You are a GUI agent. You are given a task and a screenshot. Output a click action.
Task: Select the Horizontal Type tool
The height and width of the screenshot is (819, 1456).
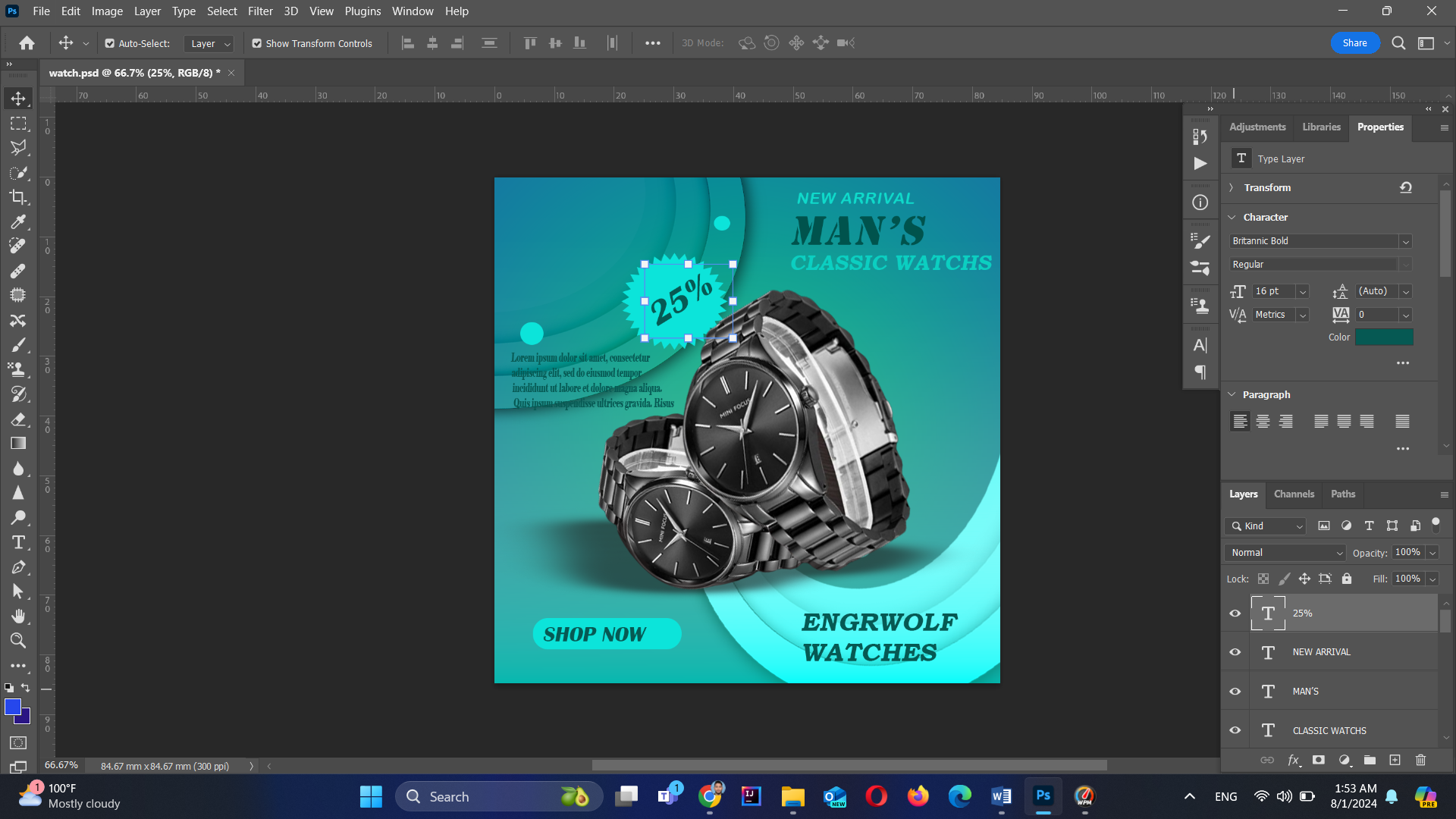click(18, 543)
